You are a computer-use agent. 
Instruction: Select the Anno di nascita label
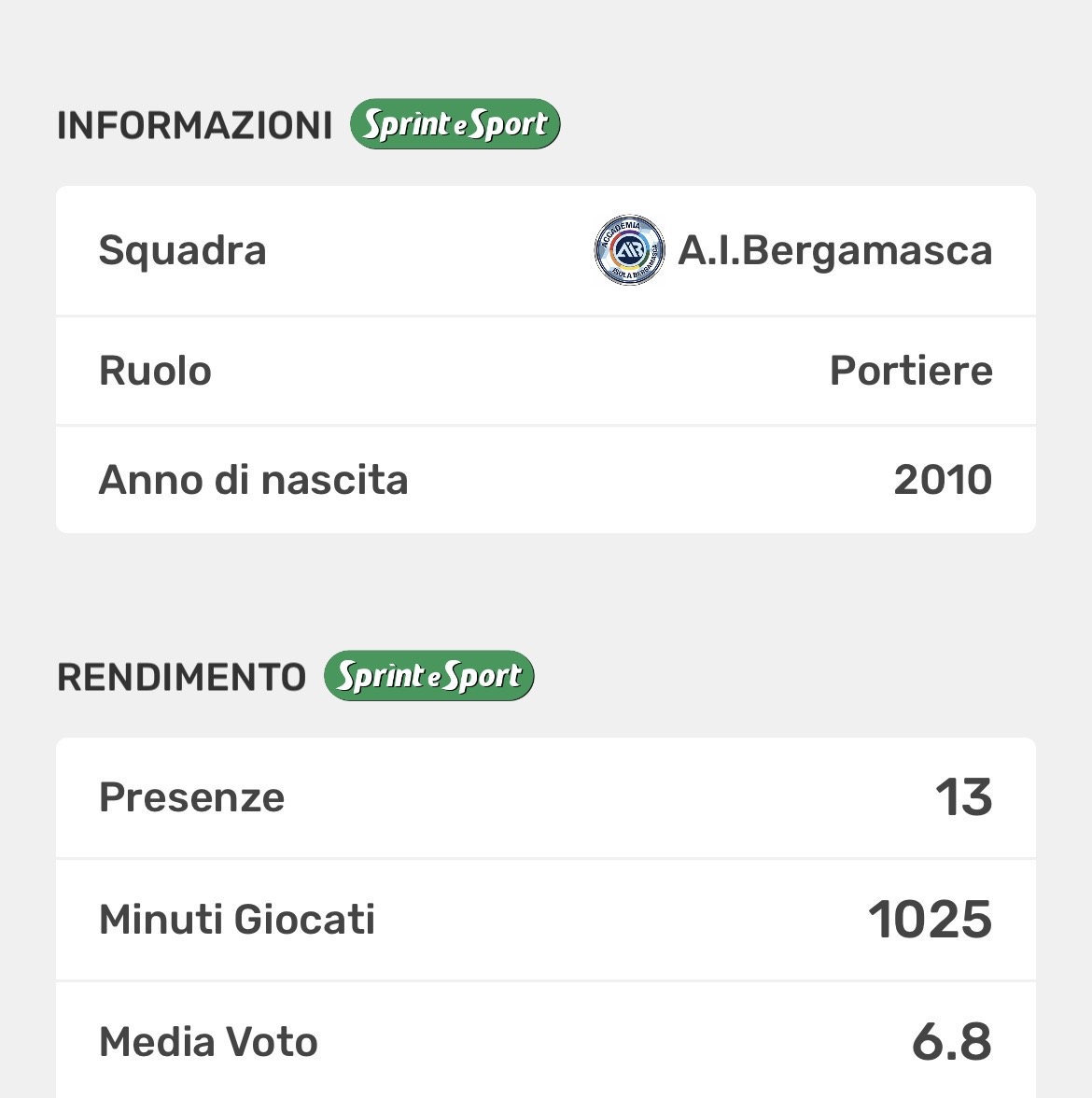[x=253, y=480]
